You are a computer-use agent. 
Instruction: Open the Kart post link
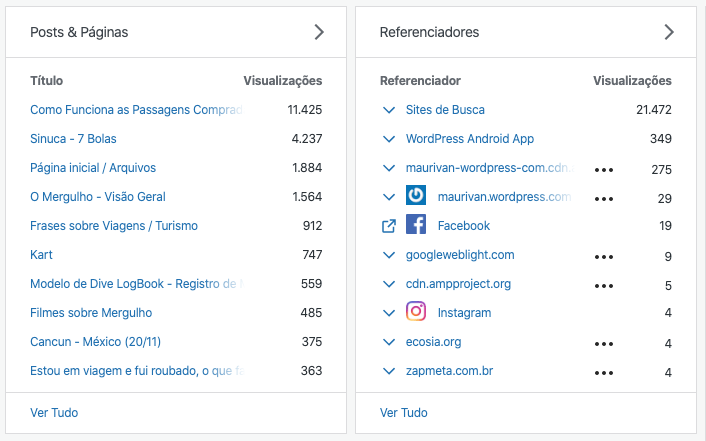(x=42, y=255)
